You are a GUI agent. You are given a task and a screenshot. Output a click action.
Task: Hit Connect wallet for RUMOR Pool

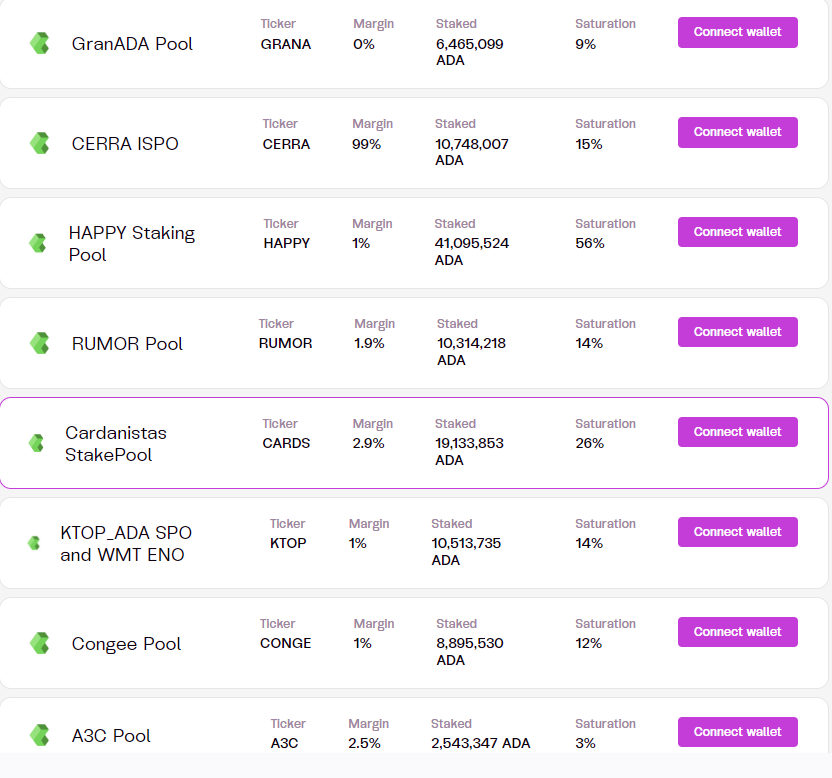point(737,332)
